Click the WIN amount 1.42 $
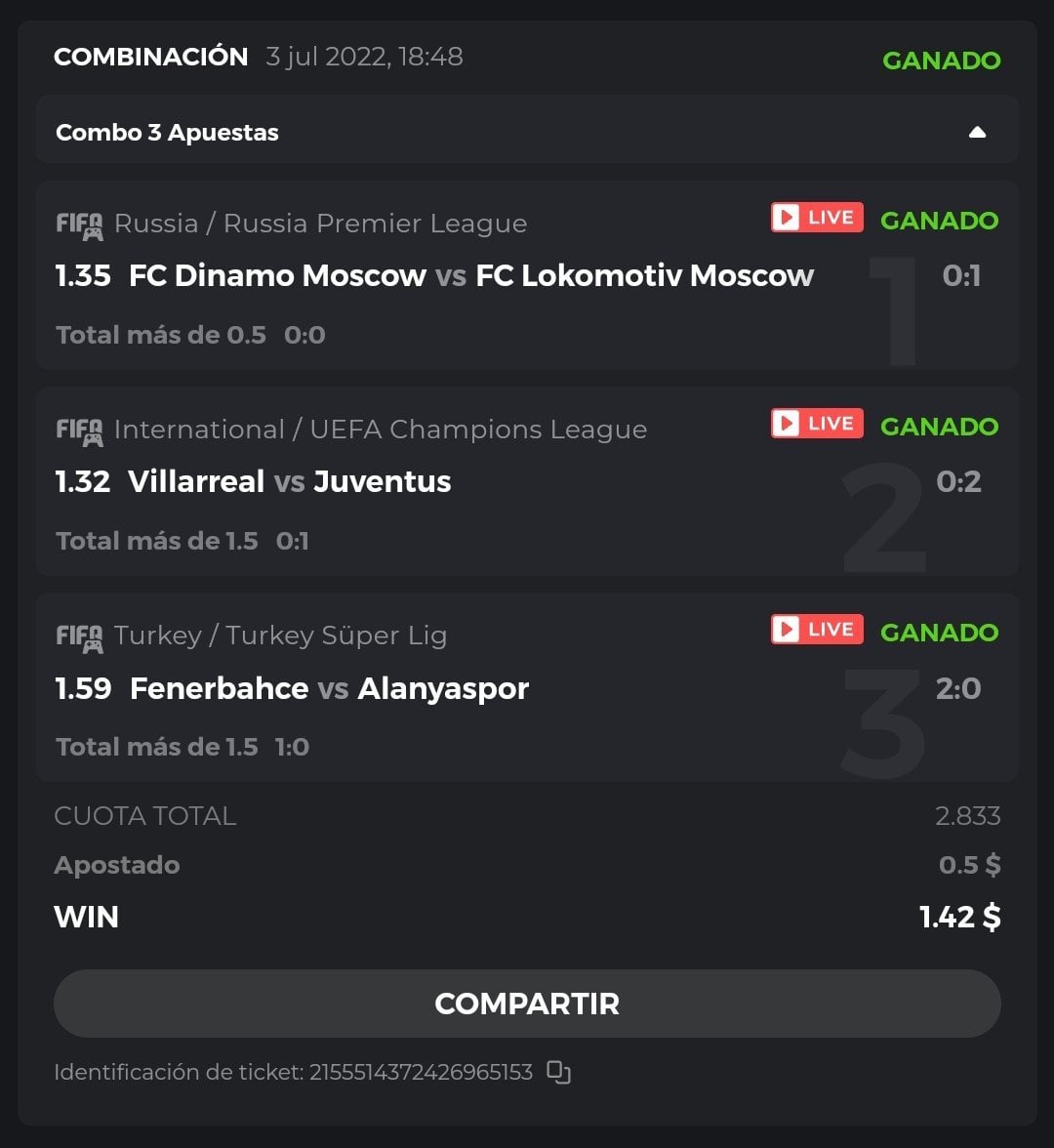 click(x=959, y=918)
